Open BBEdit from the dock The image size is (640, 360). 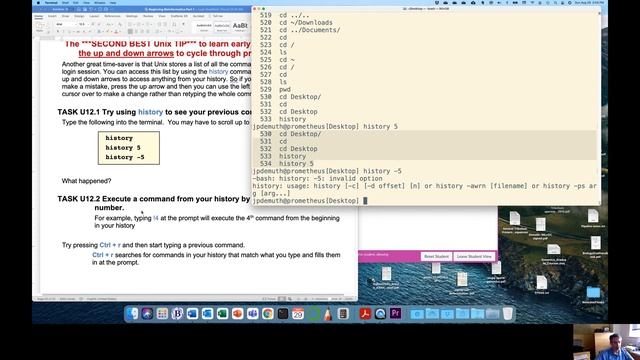coord(177,313)
